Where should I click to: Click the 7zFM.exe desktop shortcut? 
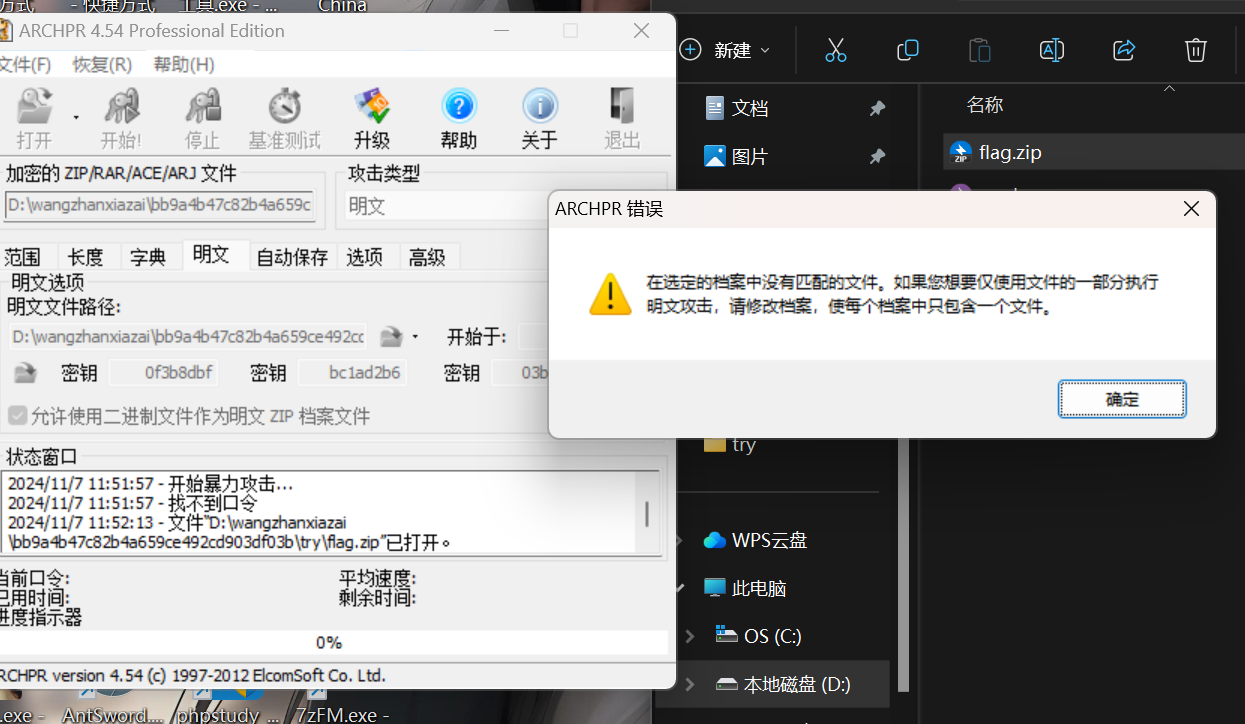click(x=343, y=716)
